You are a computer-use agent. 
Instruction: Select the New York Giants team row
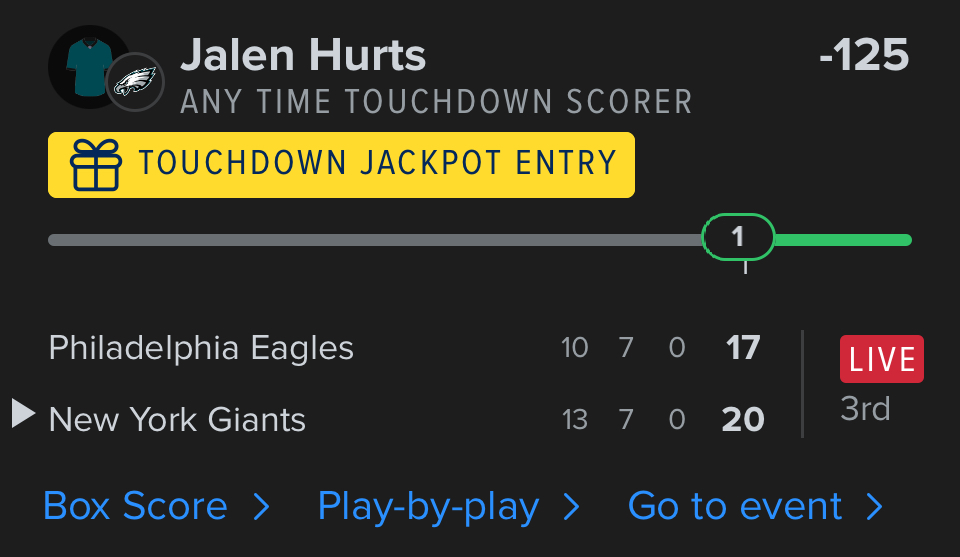pyautogui.click(x=177, y=419)
